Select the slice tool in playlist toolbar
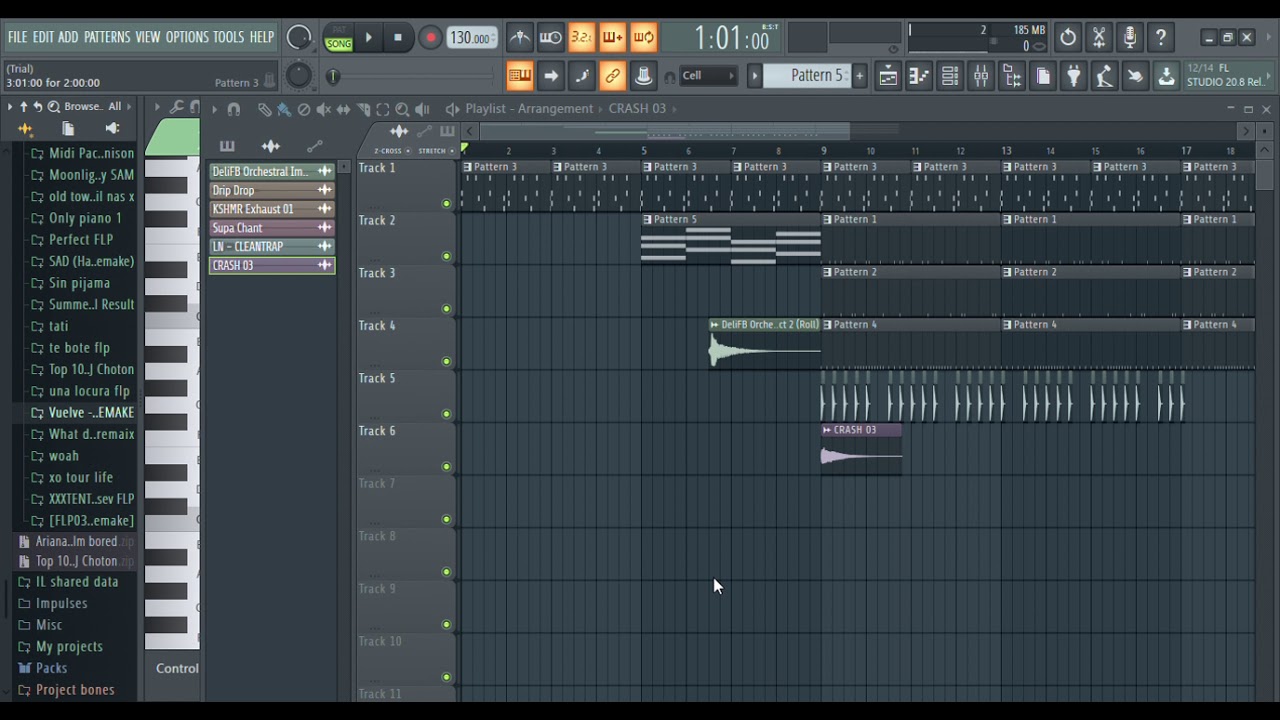 pyautogui.click(x=363, y=109)
